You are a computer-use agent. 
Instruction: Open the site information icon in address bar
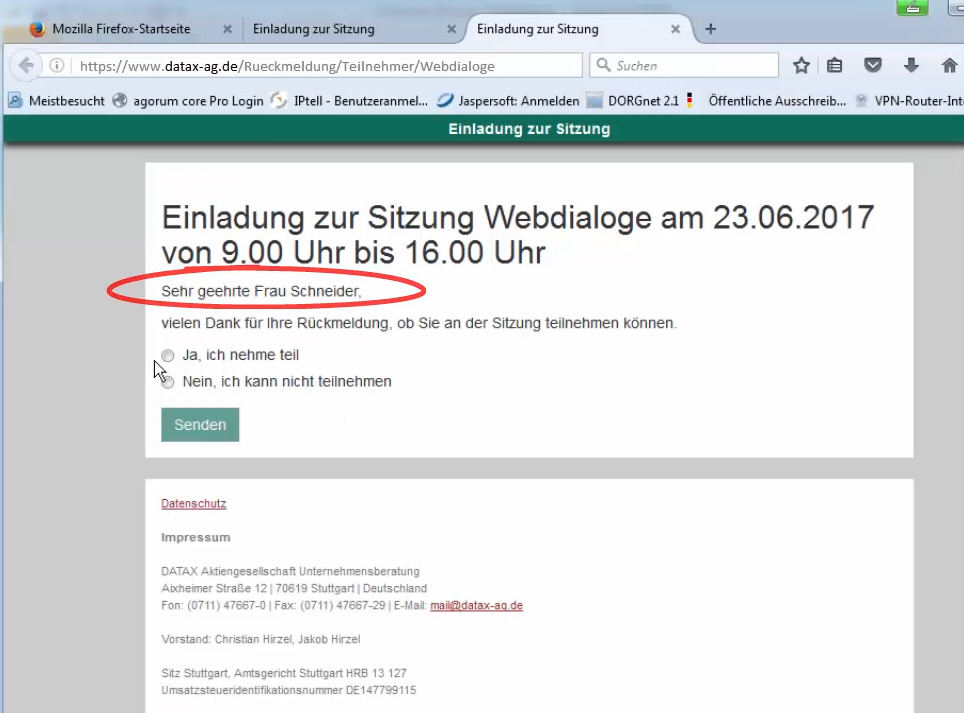coord(57,66)
